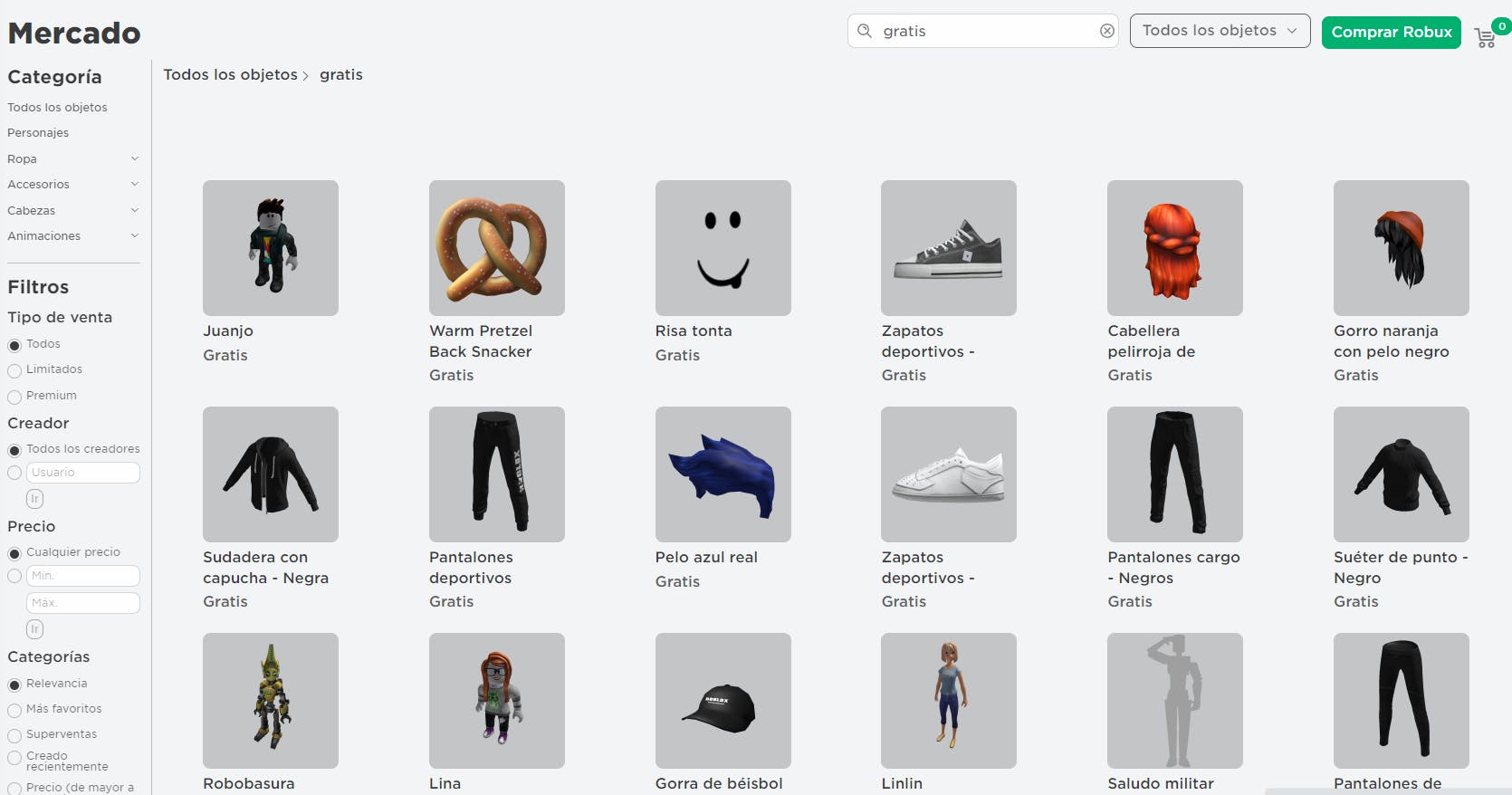Viewport: 1512px width, 795px height.
Task: Expand the Accesorios category chevron
Action: click(x=135, y=184)
